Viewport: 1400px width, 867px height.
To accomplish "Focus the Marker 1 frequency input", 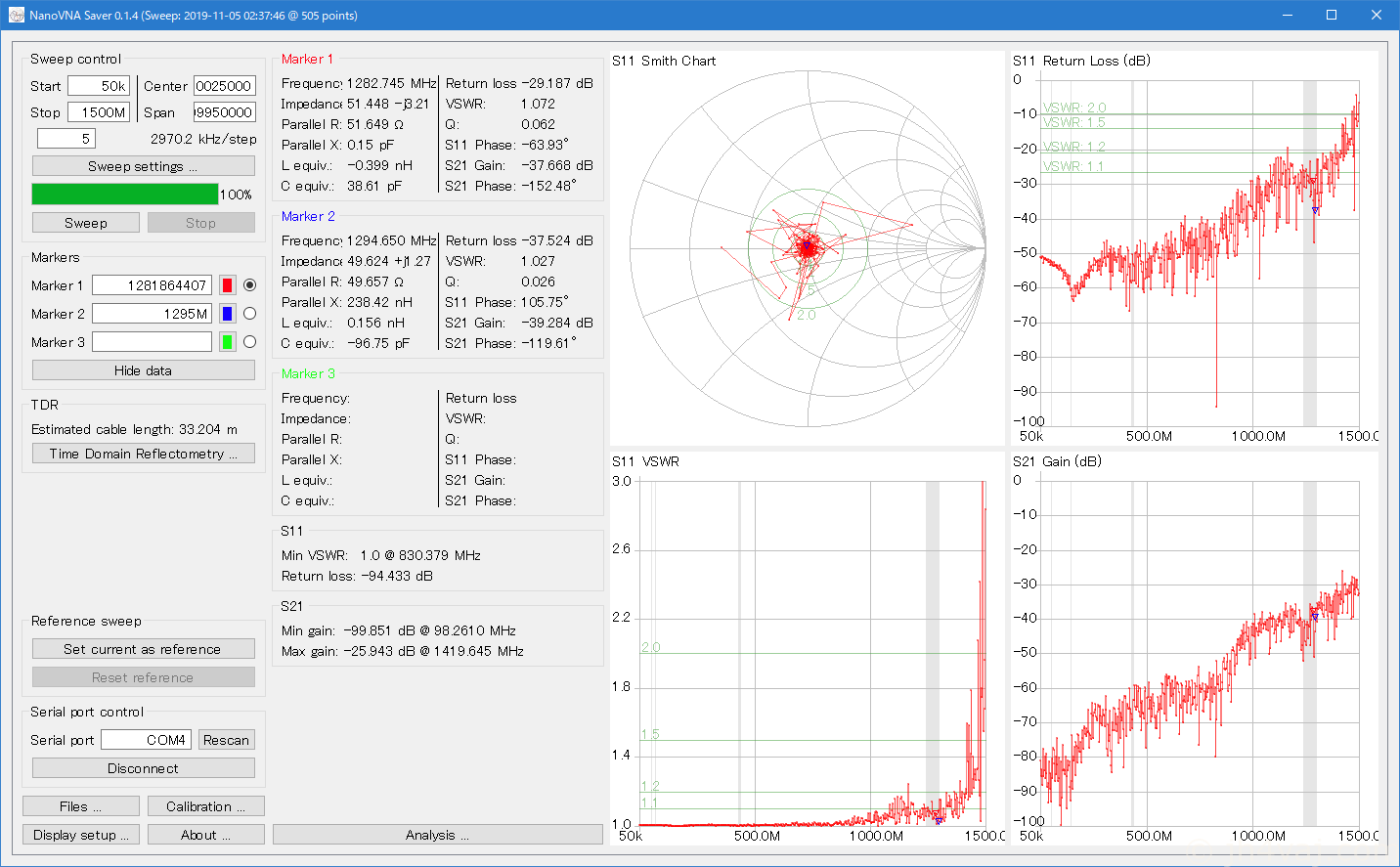I will 152,285.
